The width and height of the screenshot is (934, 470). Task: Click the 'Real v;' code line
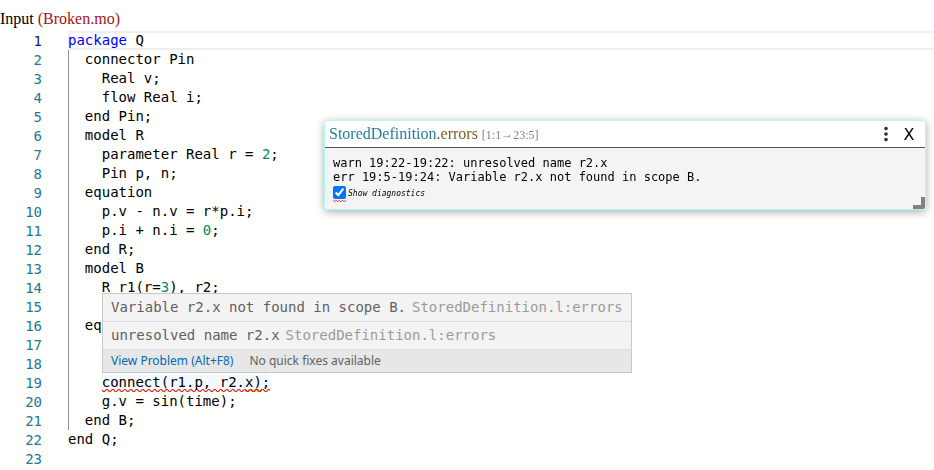tap(130, 79)
